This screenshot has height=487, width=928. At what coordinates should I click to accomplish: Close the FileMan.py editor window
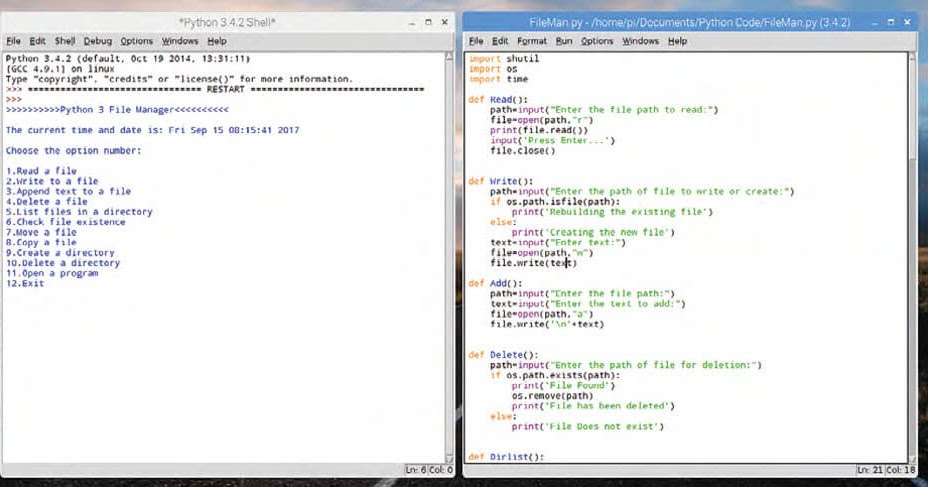click(907, 22)
